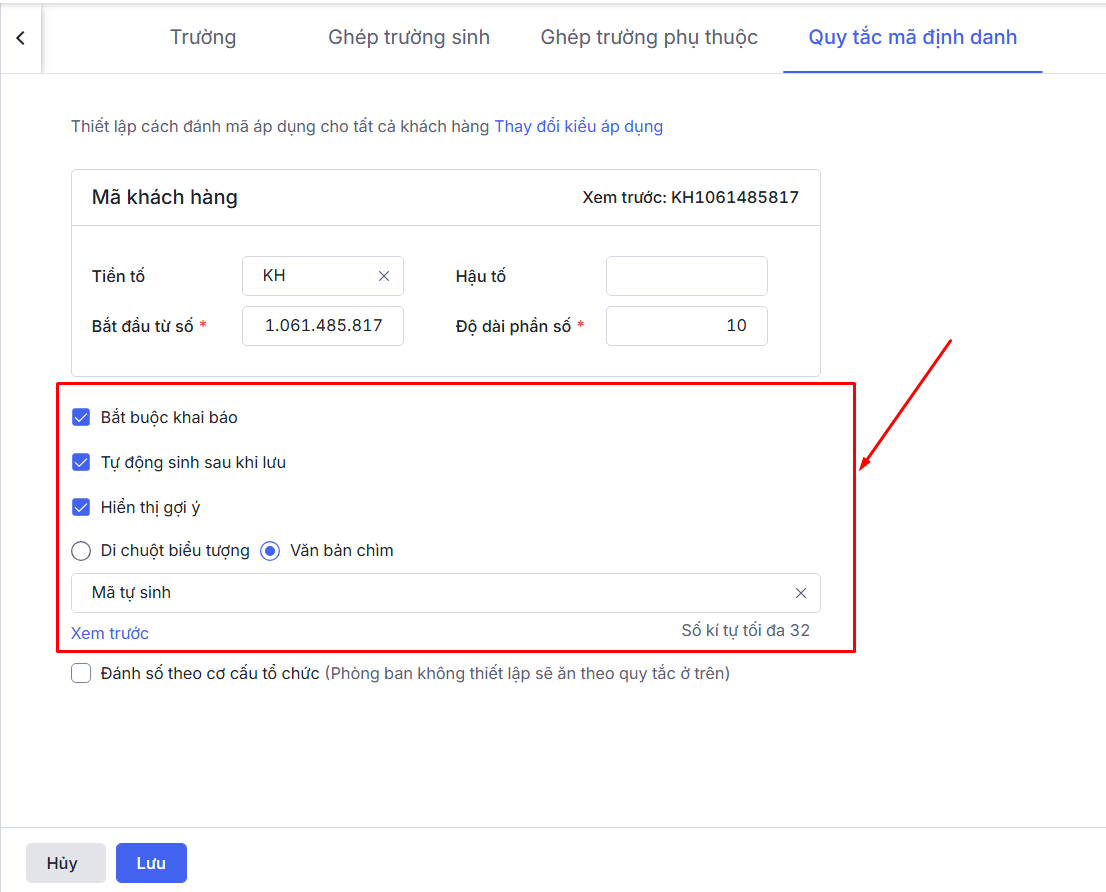Go to Ghép trường phụ thuộc tab
This screenshot has width=1106, height=892.
(649, 38)
